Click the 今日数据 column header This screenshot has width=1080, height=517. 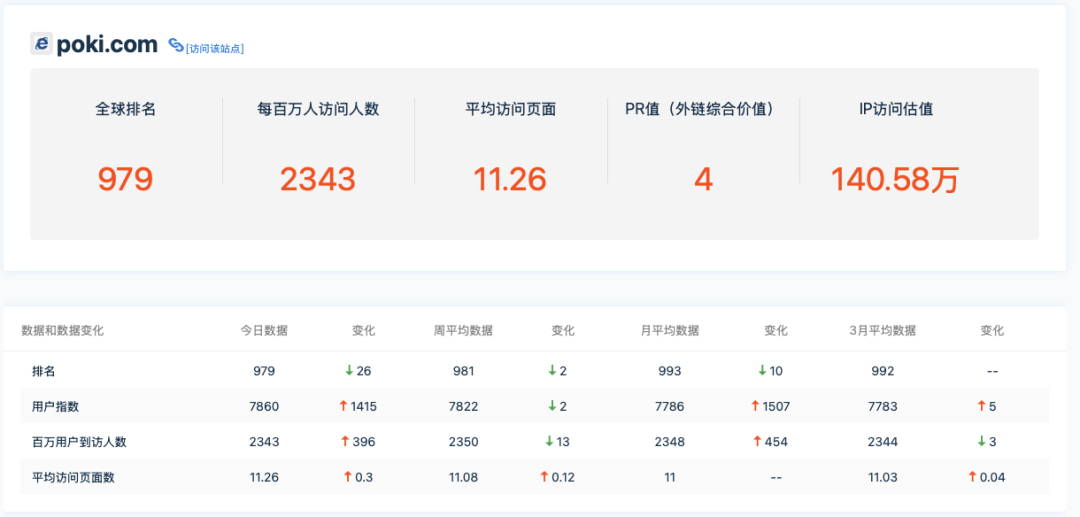(x=264, y=330)
